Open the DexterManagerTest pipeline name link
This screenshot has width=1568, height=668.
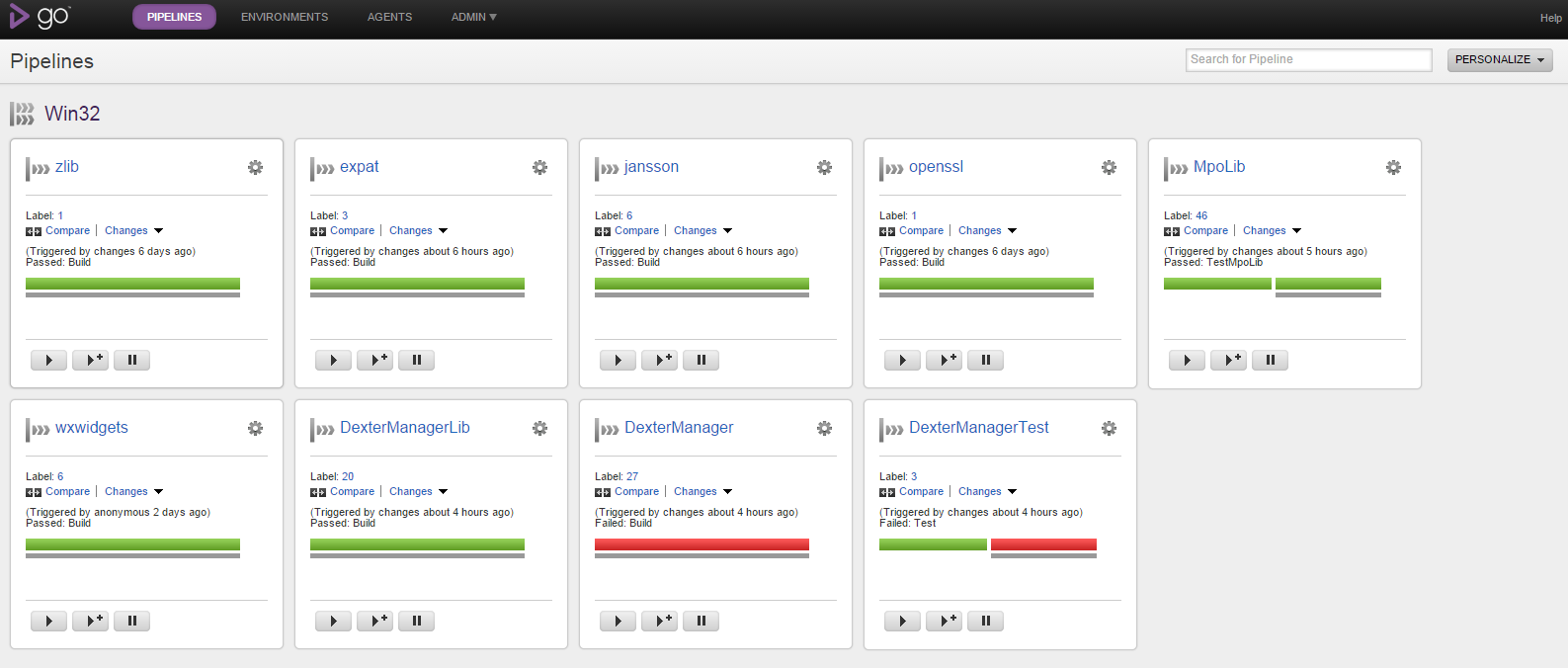[978, 428]
